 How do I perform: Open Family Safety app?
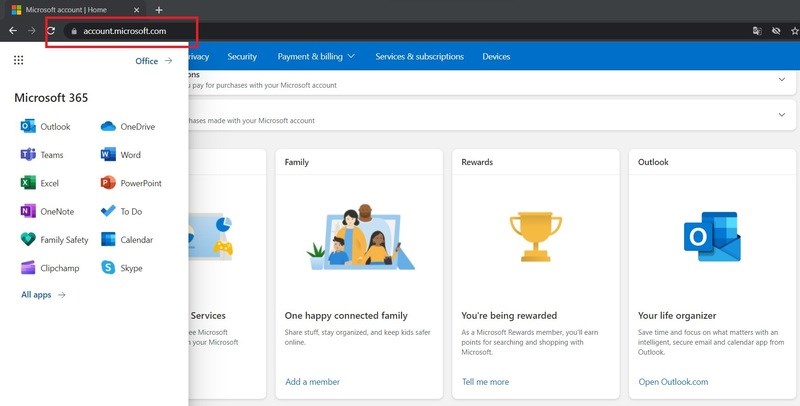54,240
